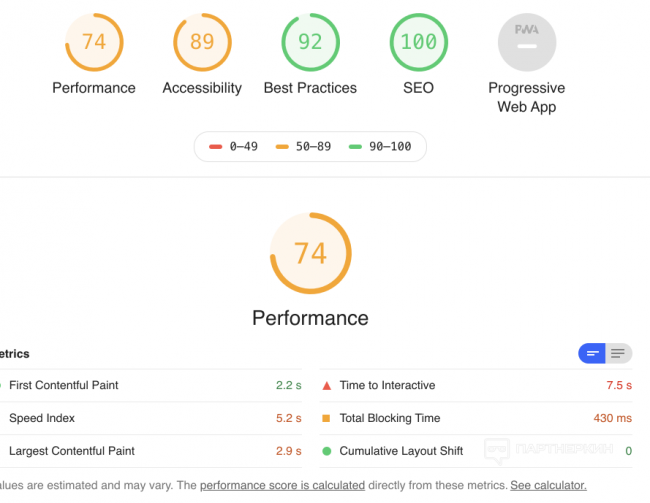Click the Performance score gauge at top
Image resolution: width=650 pixels, height=503 pixels.
click(94, 42)
